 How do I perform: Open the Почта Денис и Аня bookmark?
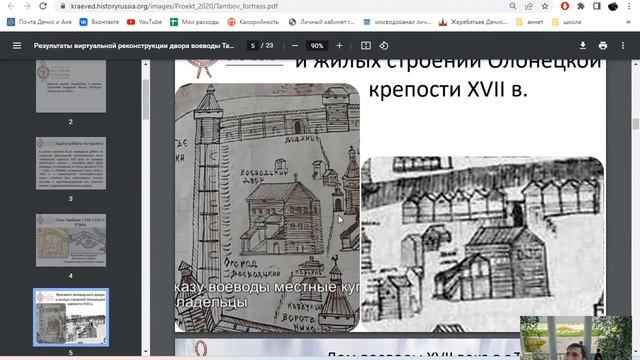click(x=40, y=22)
